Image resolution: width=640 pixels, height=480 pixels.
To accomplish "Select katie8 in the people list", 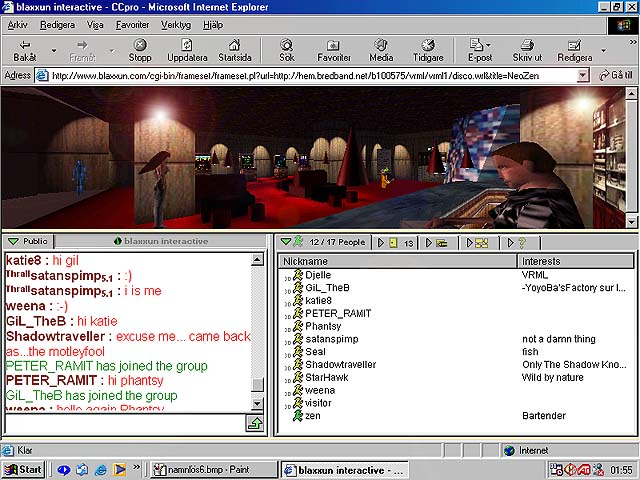I will point(318,300).
